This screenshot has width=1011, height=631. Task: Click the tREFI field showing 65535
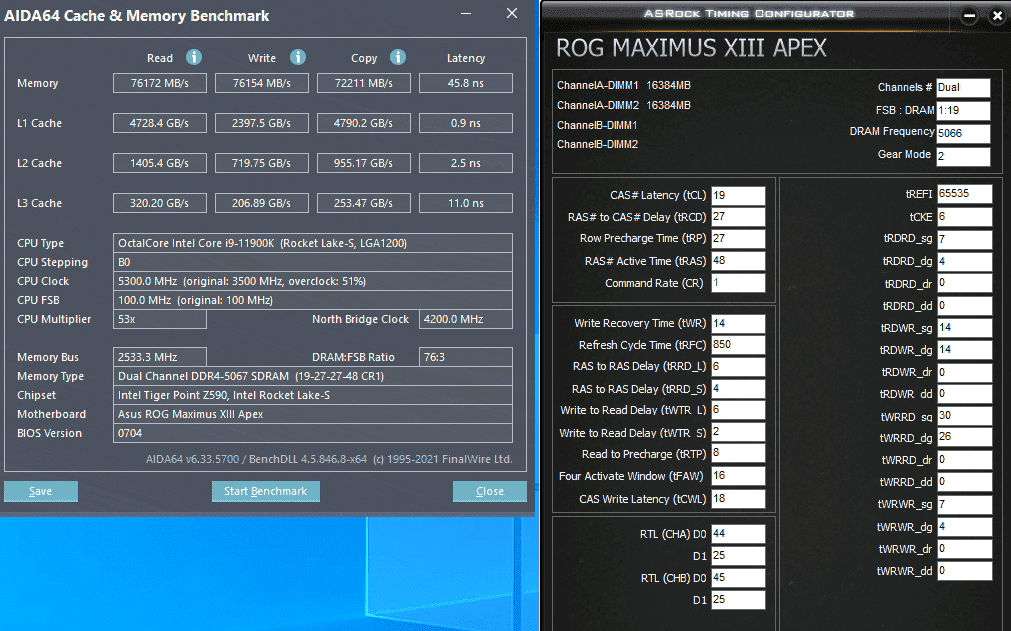coord(964,194)
